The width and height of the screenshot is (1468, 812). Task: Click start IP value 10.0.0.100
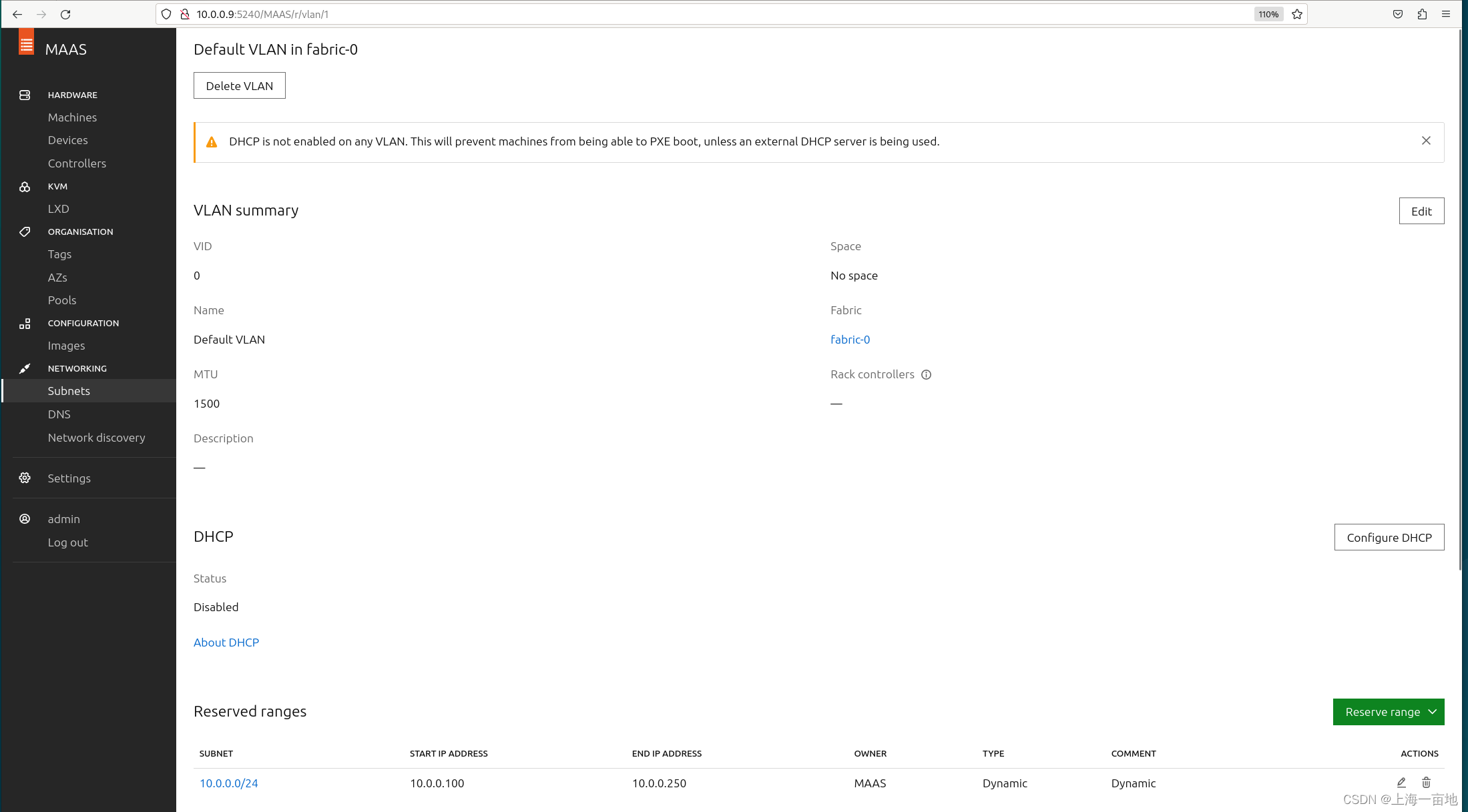437,783
